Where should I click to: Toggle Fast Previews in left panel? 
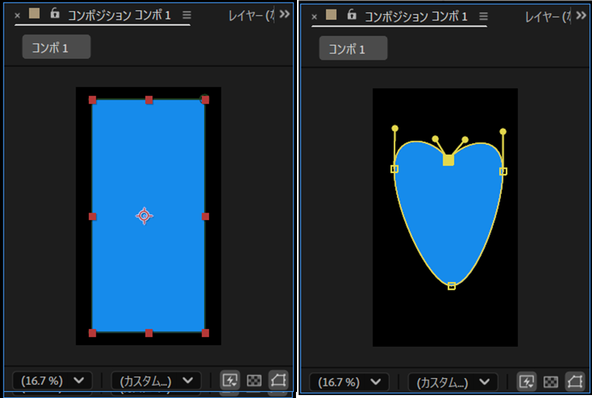(x=230, y=380)
